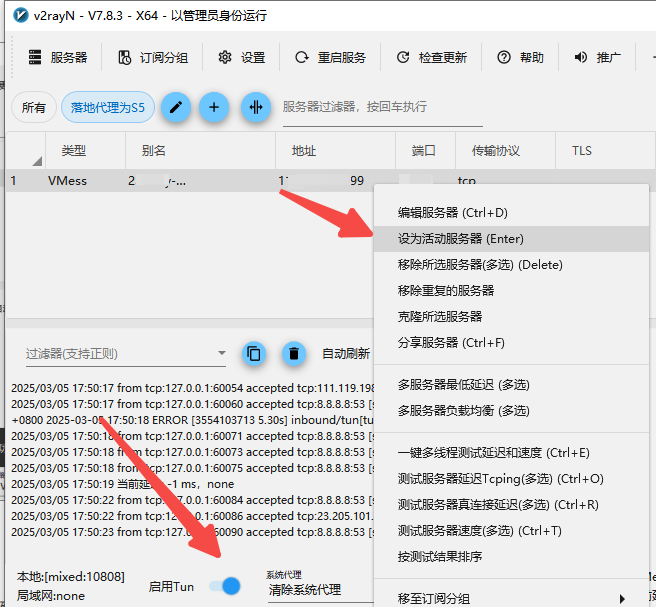656x607 pixels.
Task: Choose 分享服务器 (Ctrl+F) menu entry
Action: point(511,343)
